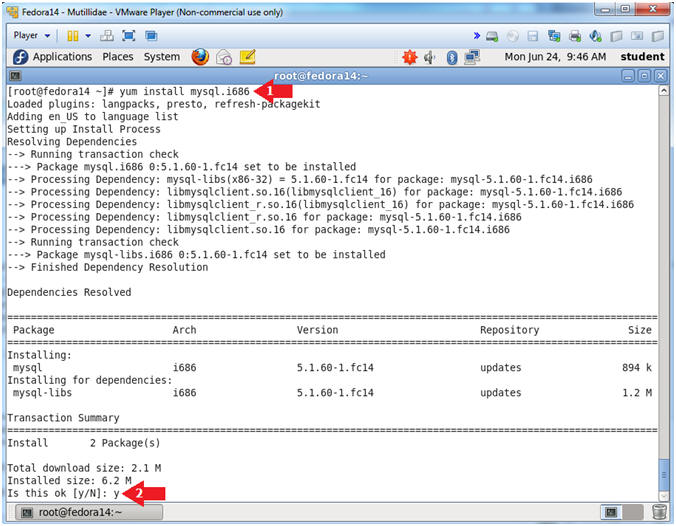Click the floppy drive device icon
The height and width of the screenshot is (526, 676).
tap(533, 36)
